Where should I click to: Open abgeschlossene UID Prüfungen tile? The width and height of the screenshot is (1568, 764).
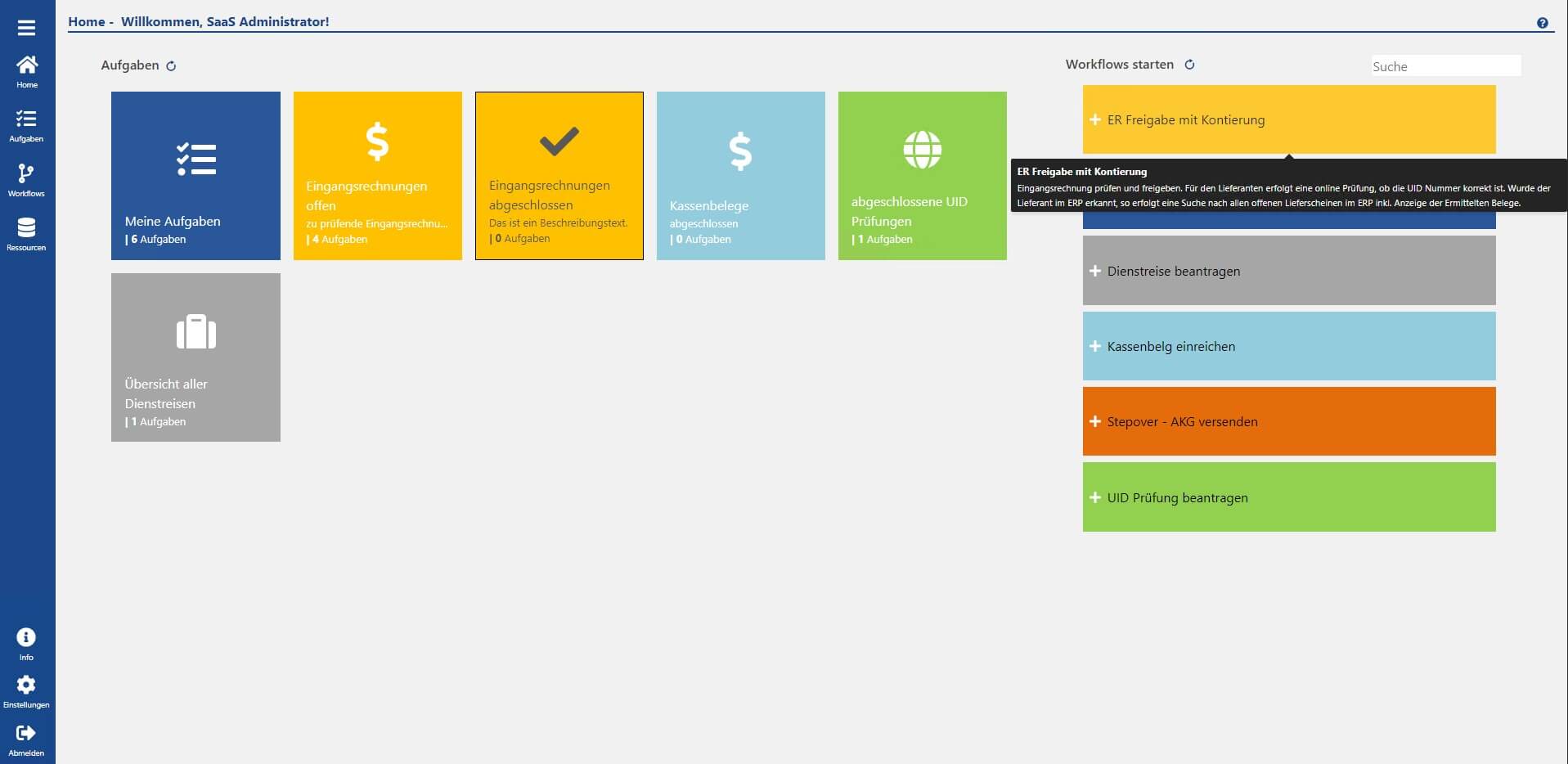point(922,176)
